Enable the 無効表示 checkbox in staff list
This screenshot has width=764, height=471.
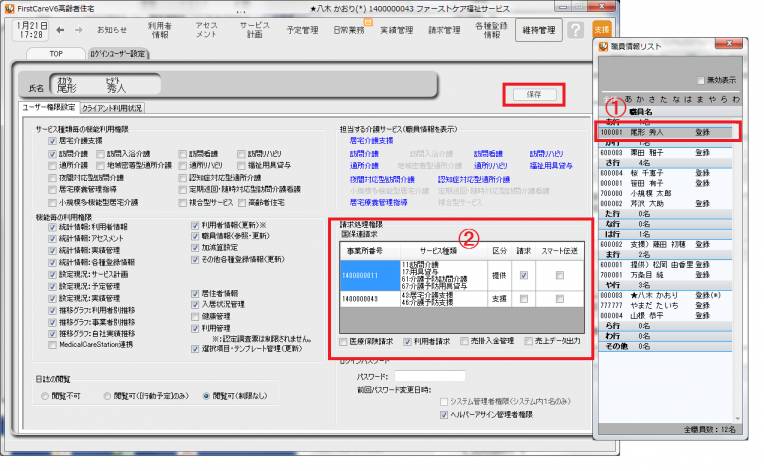pos(699,79)
